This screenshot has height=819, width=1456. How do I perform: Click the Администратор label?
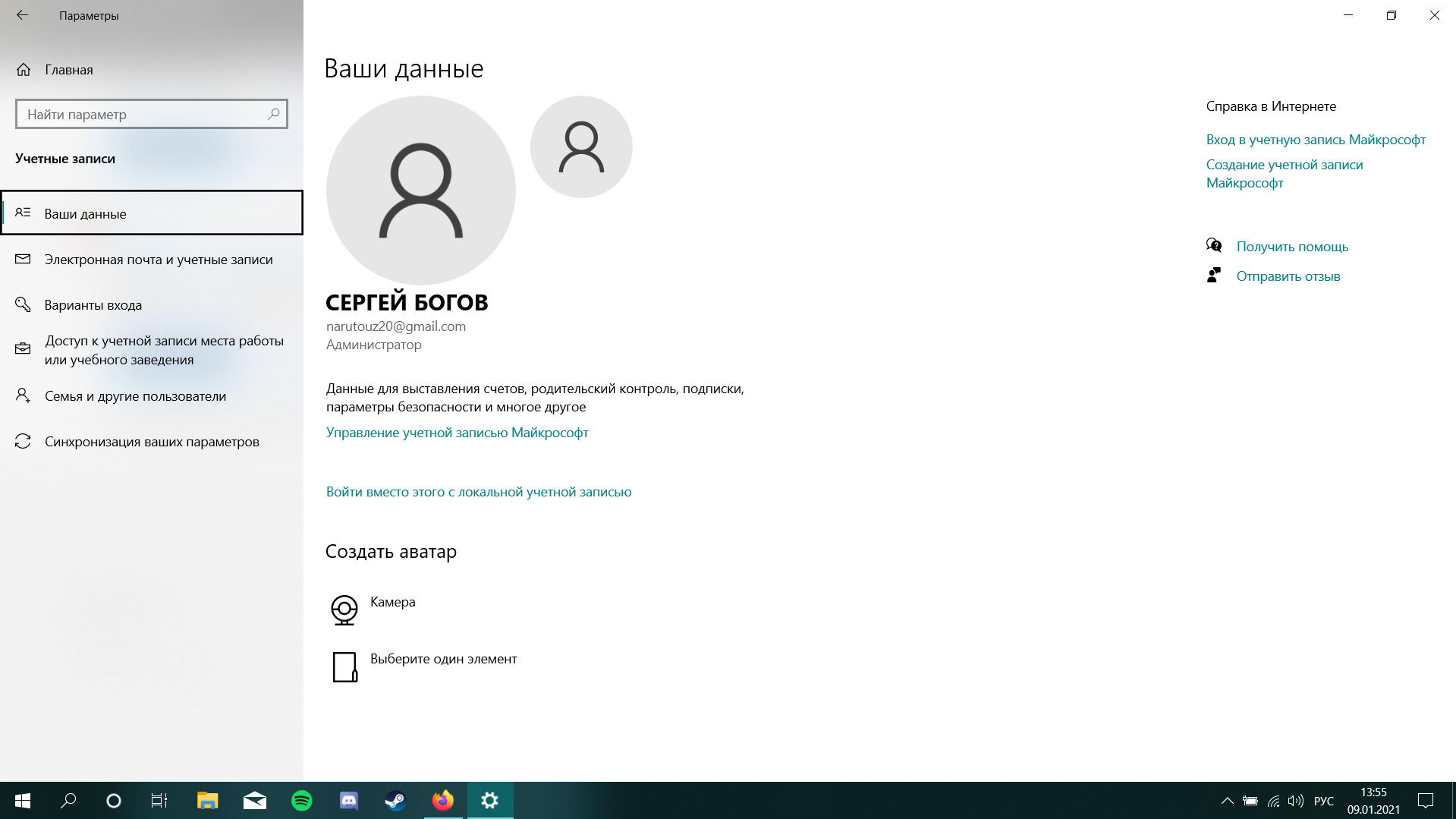pyautogui.click(x=374, y=345)
